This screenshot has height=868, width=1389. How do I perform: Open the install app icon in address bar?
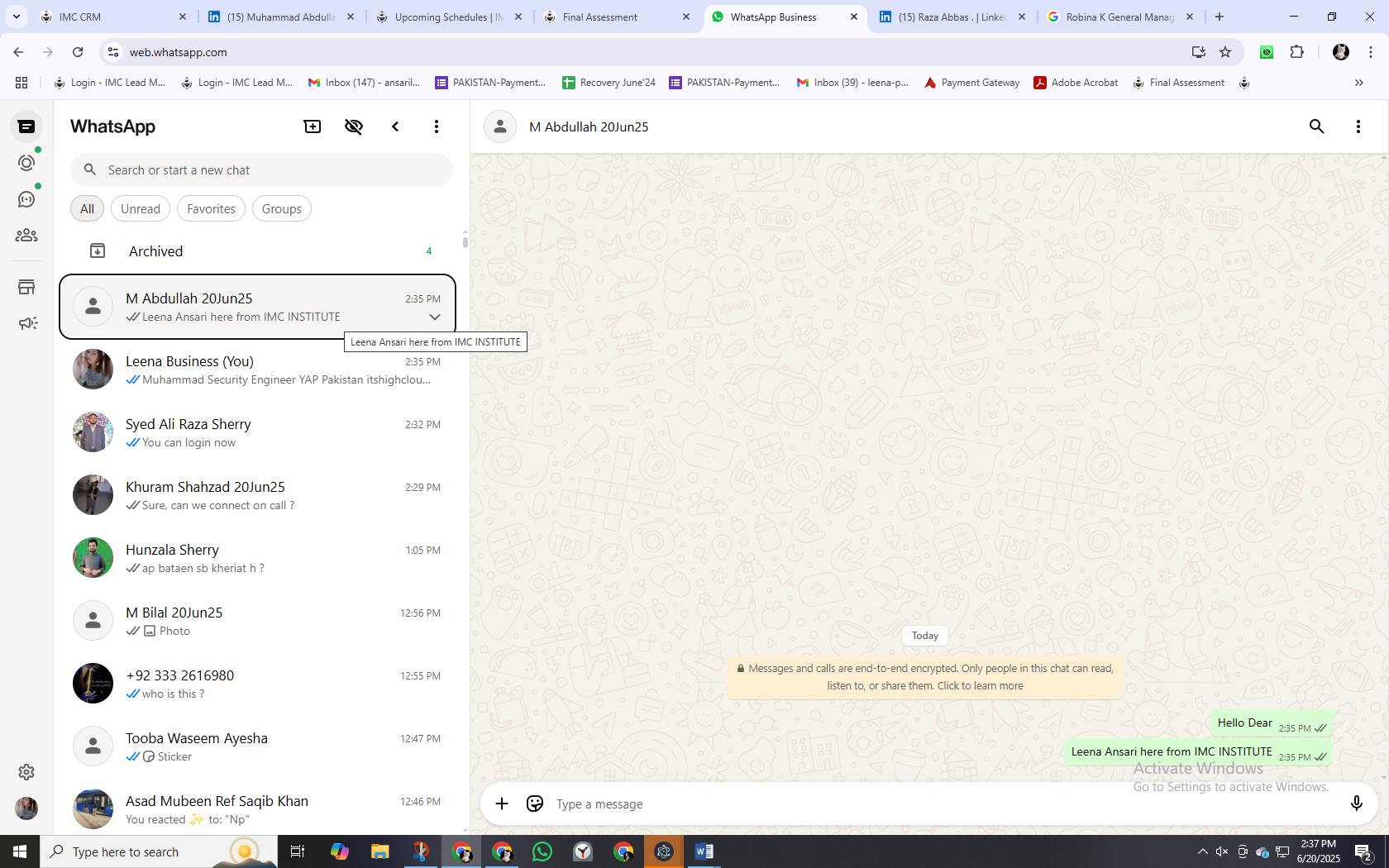tap(1198, 52)
